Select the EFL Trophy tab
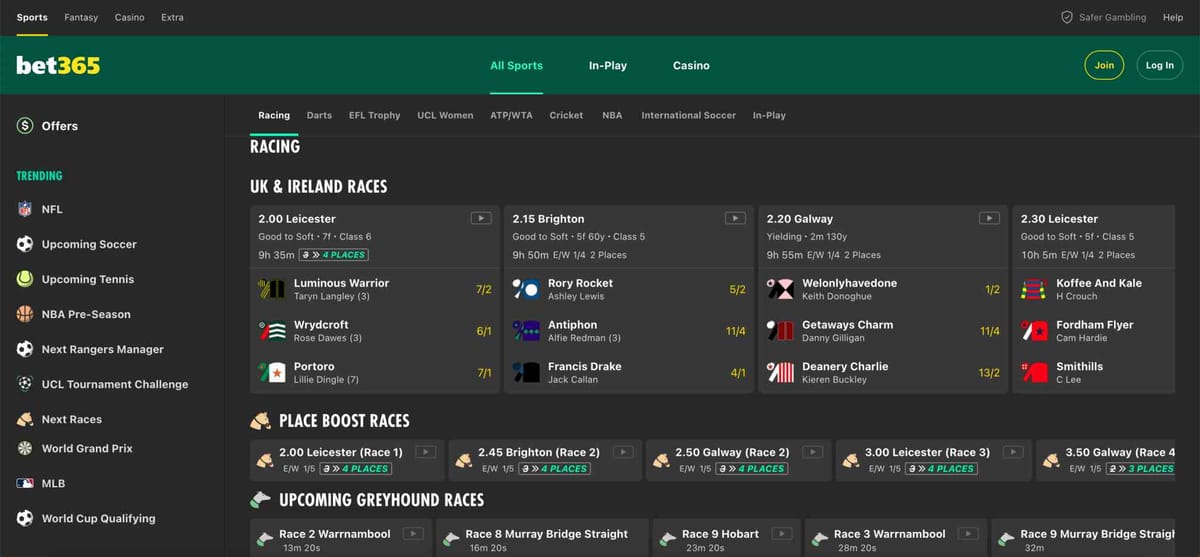This screenshot has height=557, width=1200. click(x=374, y=115)
